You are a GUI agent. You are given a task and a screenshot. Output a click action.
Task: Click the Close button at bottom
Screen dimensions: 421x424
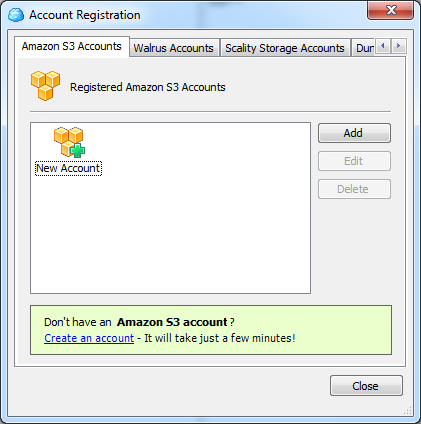tap(366, 386)
